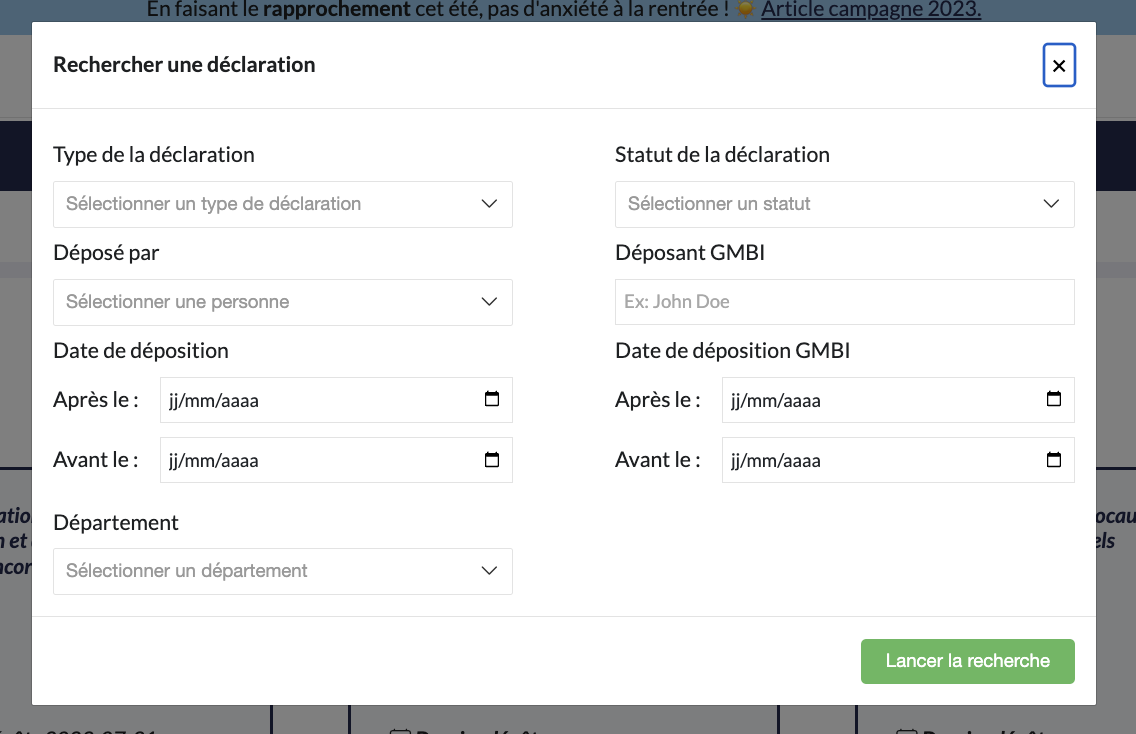1136x734 pixels.
Task: Focus the Date de déposition GMBI Après le input
Action: [x=860, y=400]
